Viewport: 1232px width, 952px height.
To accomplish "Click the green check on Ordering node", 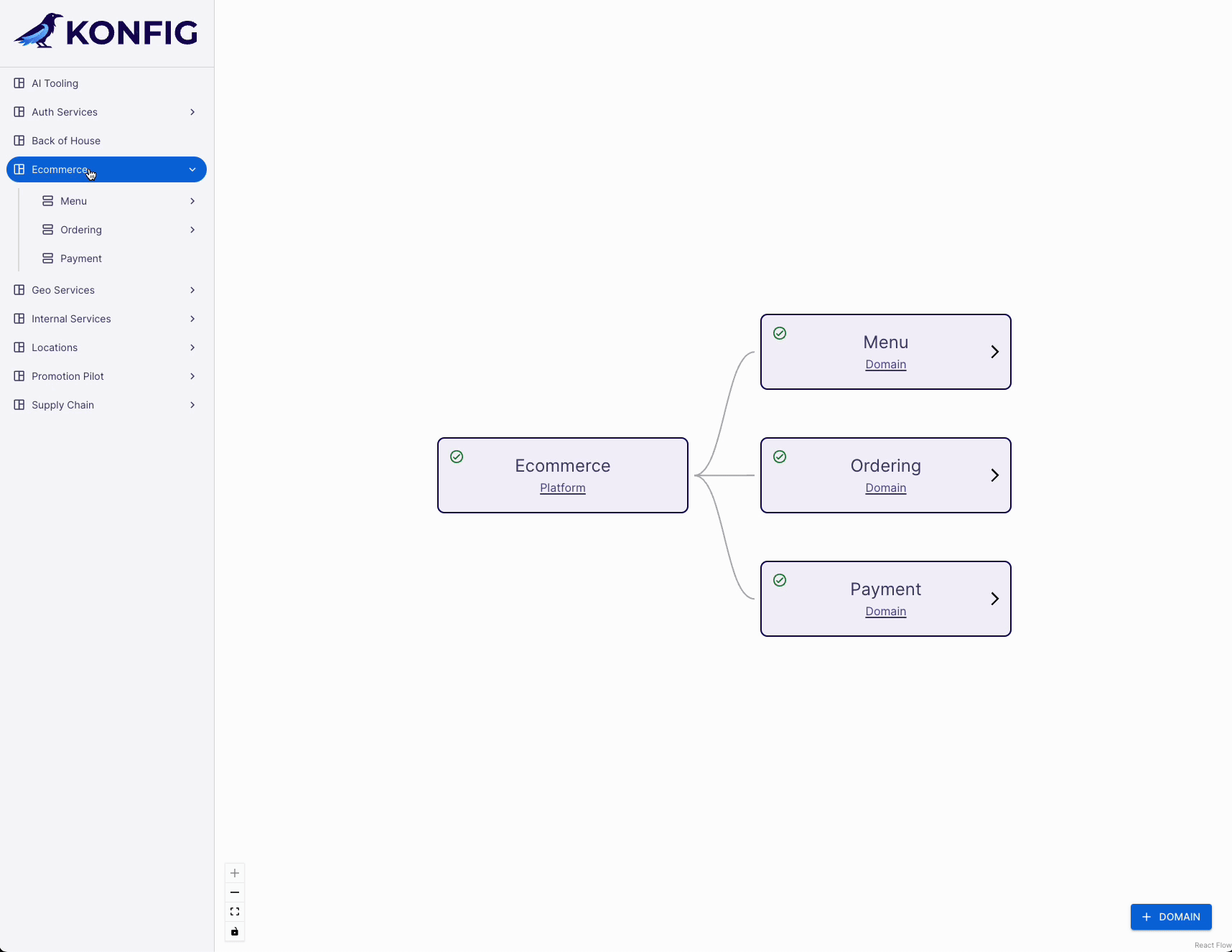I will pyautogui.click(x=780, y=457).
